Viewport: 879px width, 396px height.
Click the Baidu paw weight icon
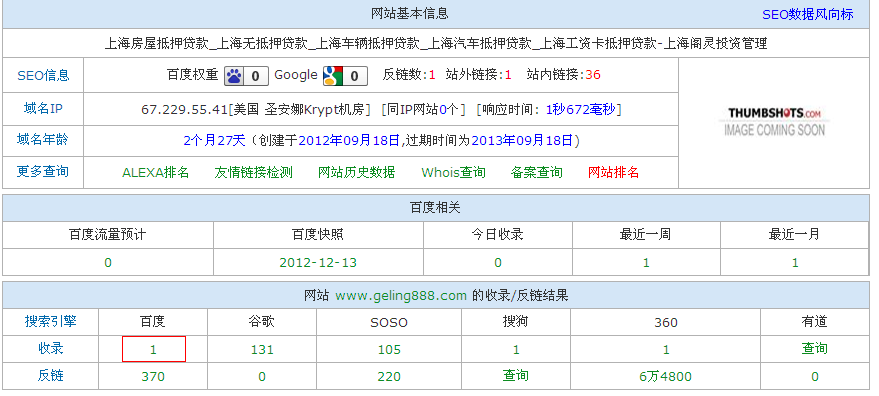[x=246, y=76]
